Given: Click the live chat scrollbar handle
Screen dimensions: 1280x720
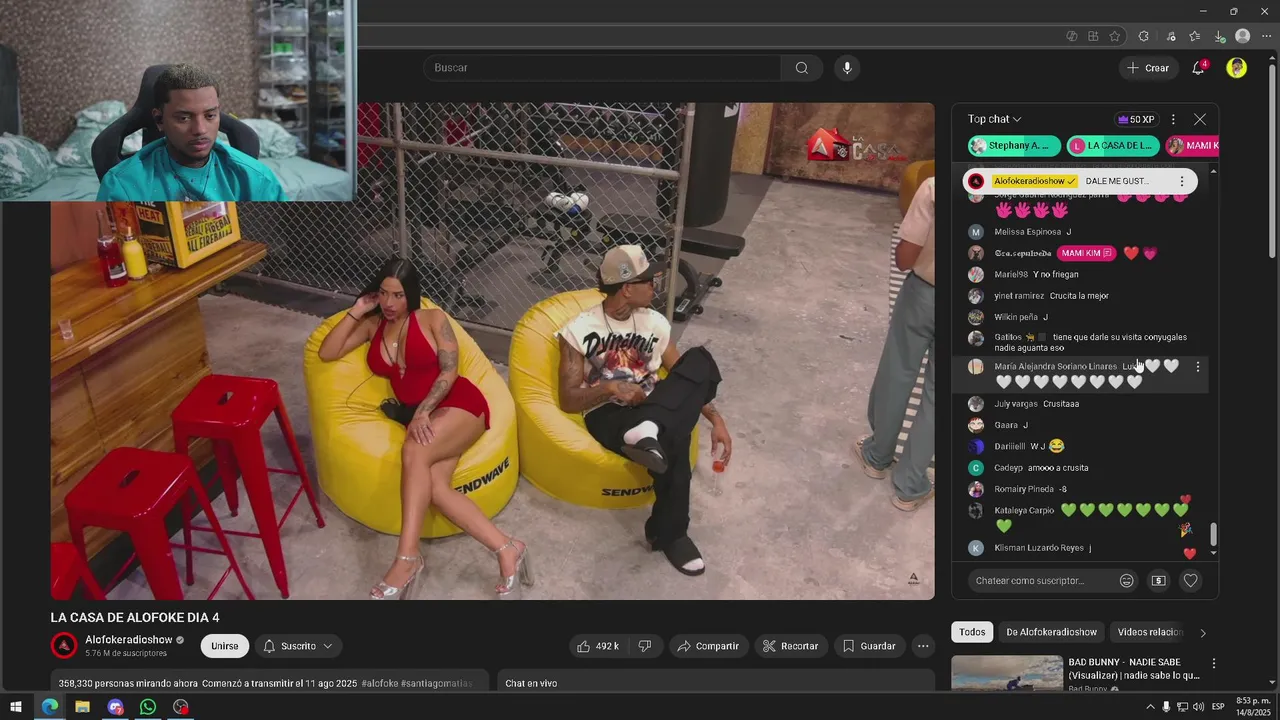Looking at the screenshot, I should (x=1214, y=535).
